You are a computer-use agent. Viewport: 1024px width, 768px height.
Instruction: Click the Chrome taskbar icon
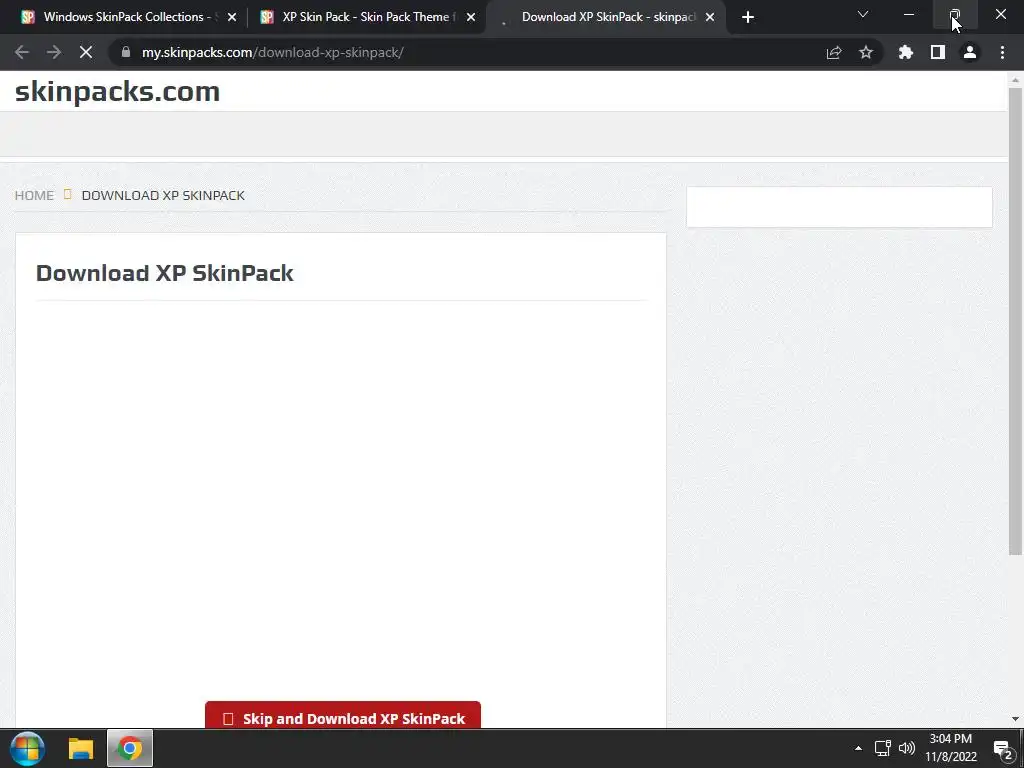coord(130,748)
